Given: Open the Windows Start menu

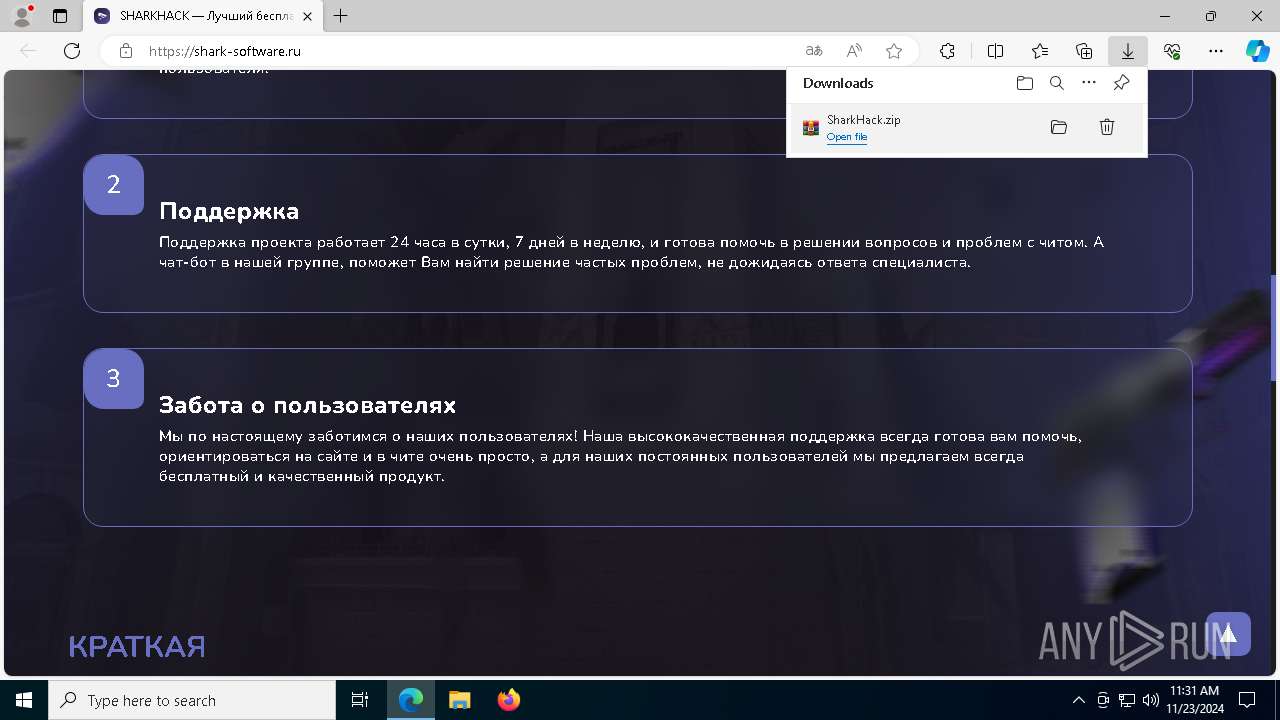Looking at the screenshot, I should [x=24, y=700].
